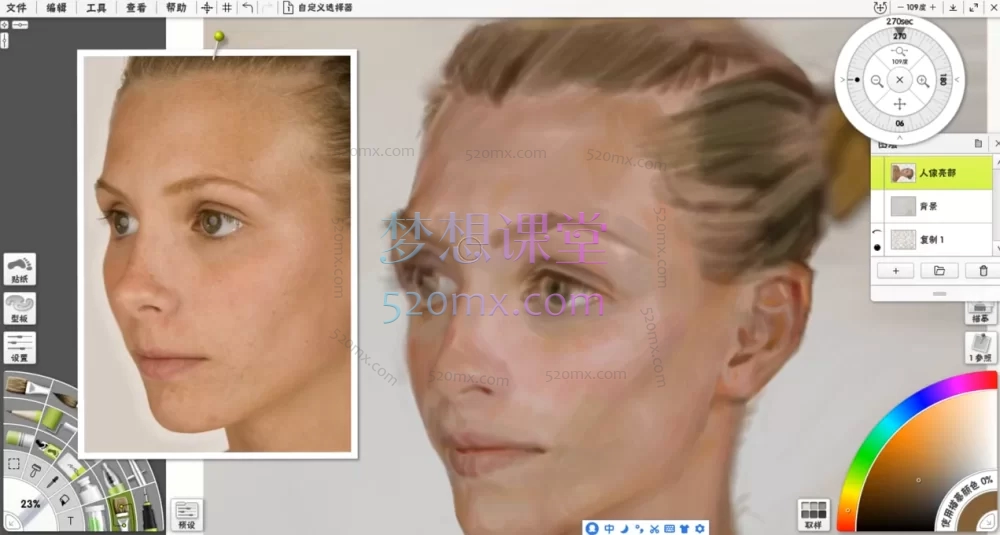Select the 人像亮部 layer
The width and height of the screenshot is (1000, 535).
(x=932, y=173)
